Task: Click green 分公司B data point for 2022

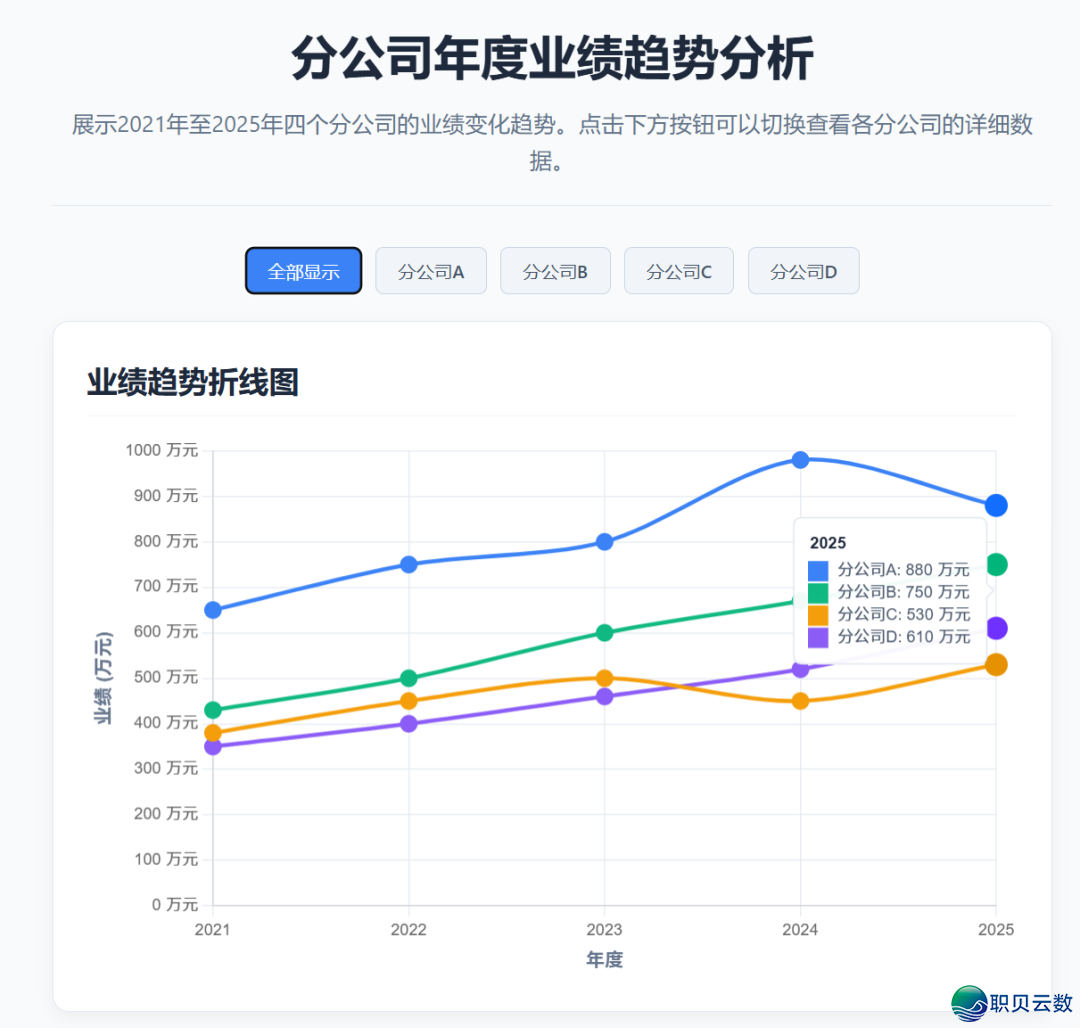Action: point(409,678)
